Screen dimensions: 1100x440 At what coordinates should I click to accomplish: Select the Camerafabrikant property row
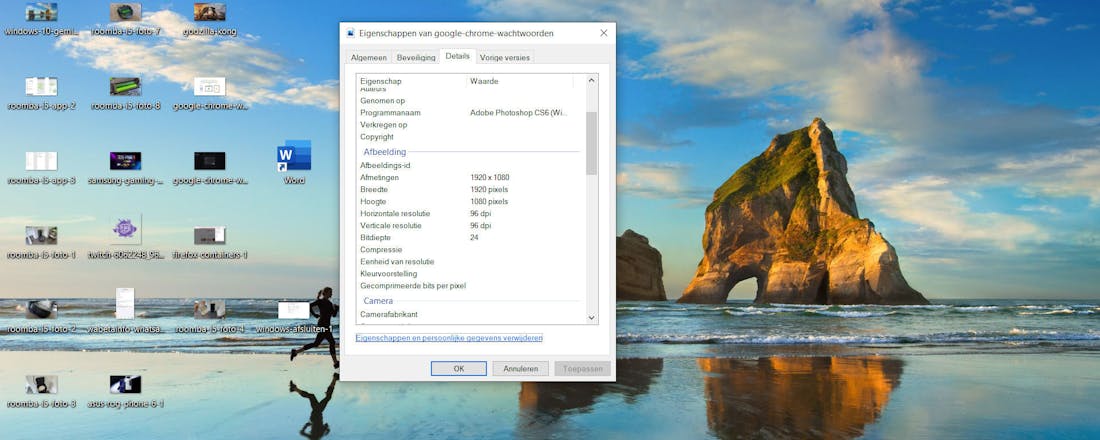471,314
